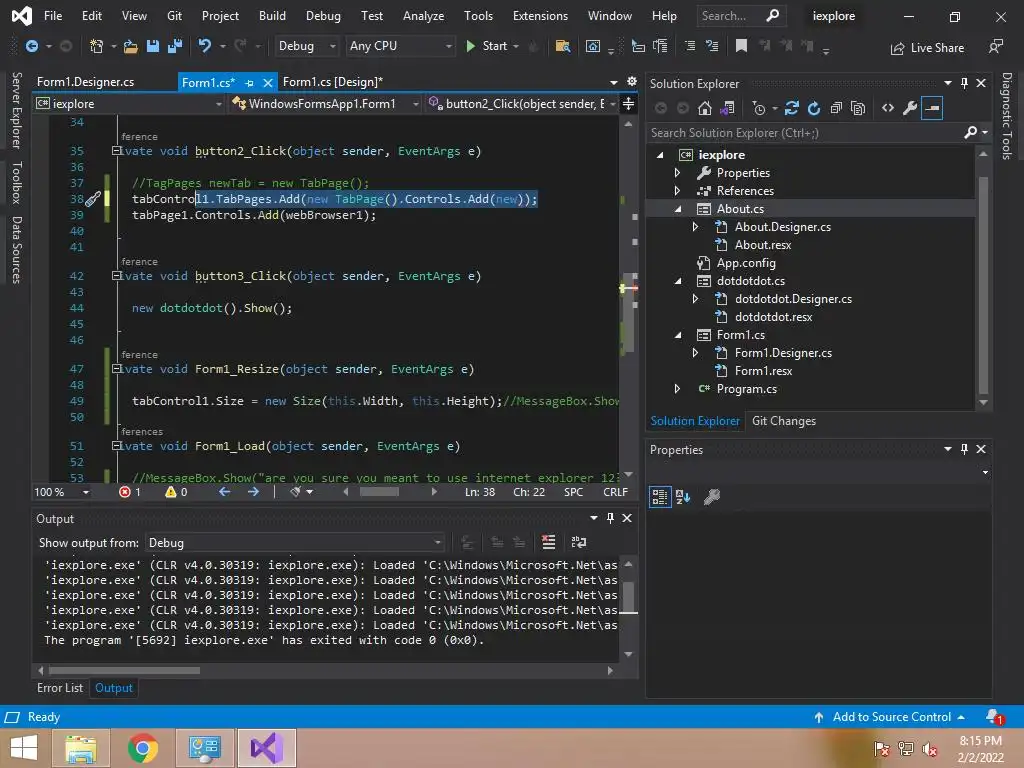Open the Debug configuration dropdown

[x=307, y=46]
